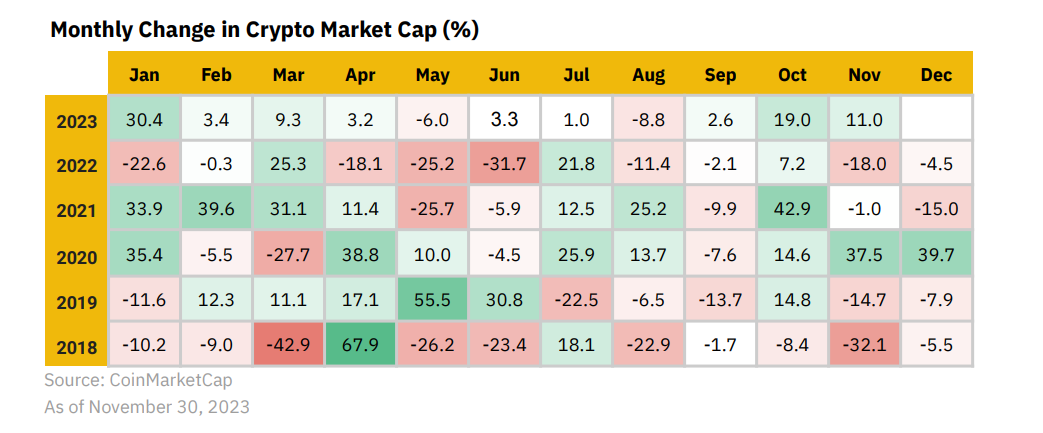Click the -31.7 cell in June 2022
Screen dimensions: 1043x433
[504, 165]
